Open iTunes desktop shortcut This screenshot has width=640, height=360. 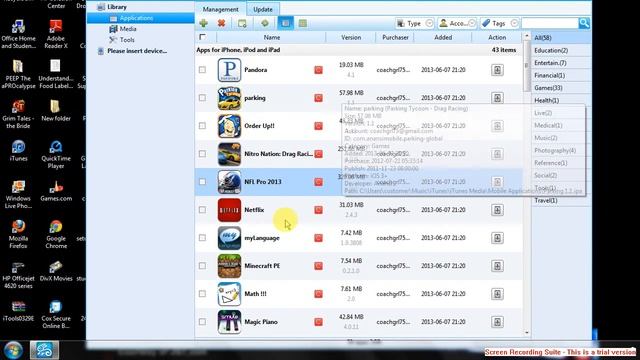point(18,151)
